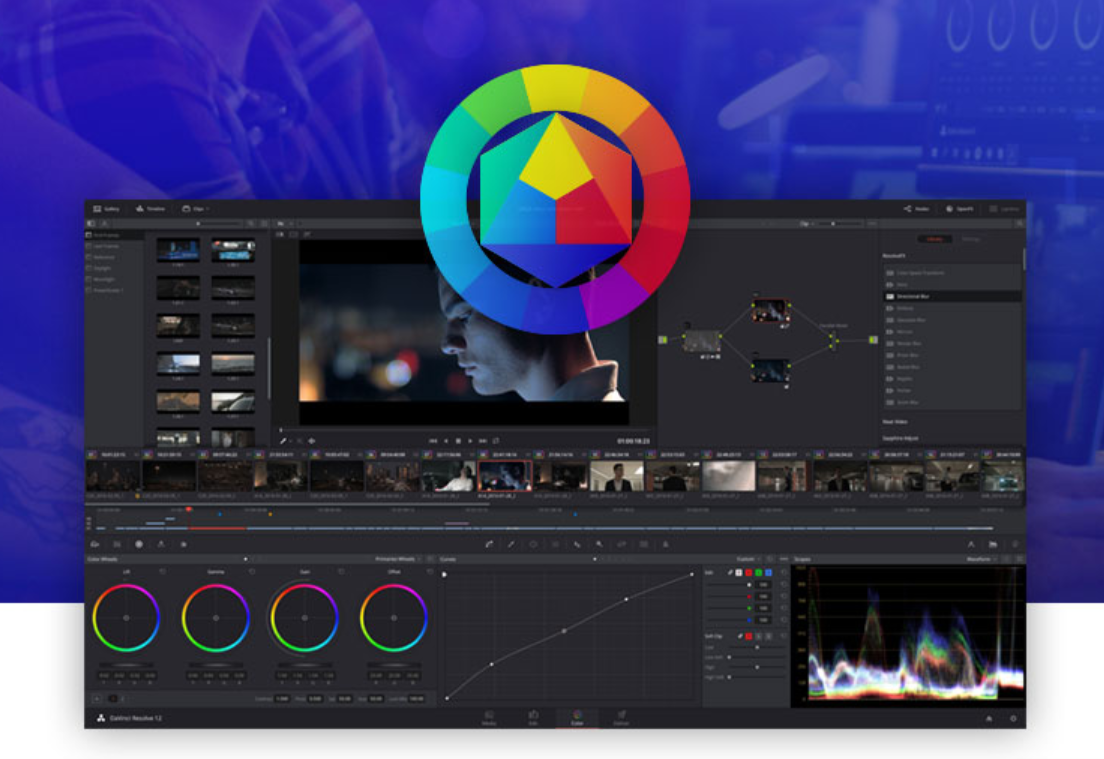This screenshot has width=1104, height=759.
Task: Switch to the Settings tab in OpenFX panel
Action: click(971, 239)
